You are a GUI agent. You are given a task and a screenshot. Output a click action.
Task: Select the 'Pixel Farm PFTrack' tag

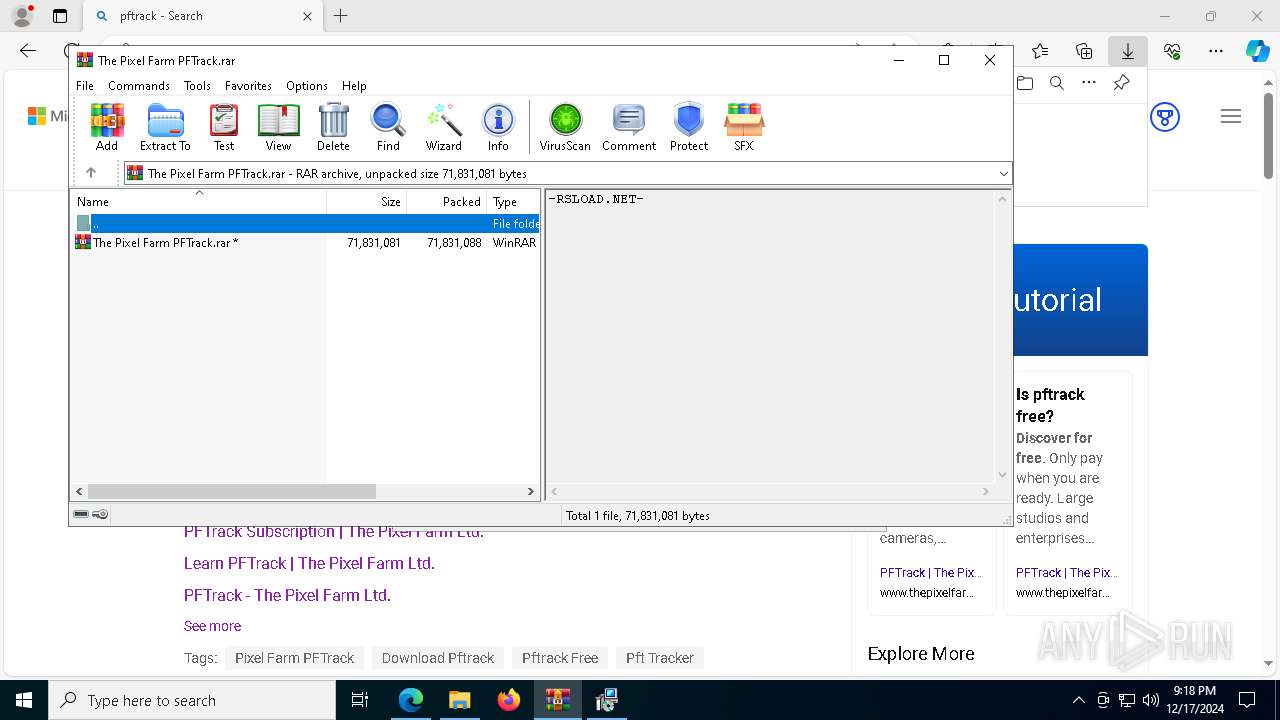coord(294,658)
